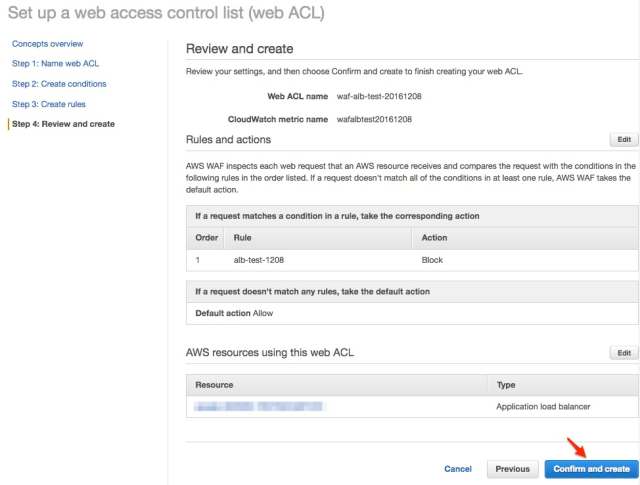
Task: Select the blurred resource name entry
Action: [258, 406]
